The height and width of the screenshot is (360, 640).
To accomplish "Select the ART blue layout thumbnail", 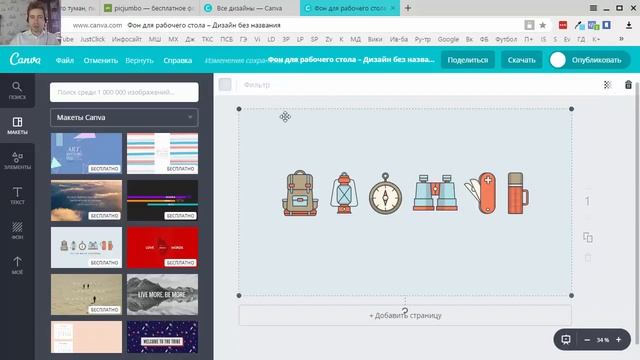I will coord(86,153).
